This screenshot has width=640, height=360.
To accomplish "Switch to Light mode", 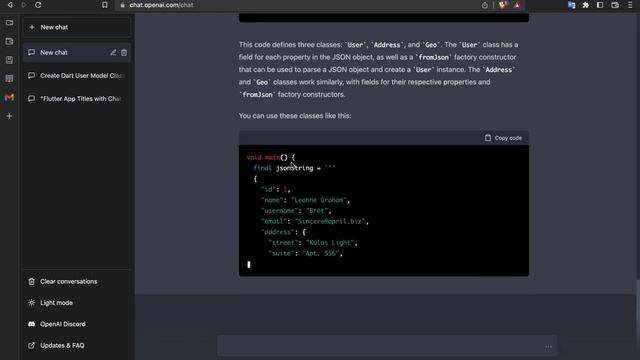I will (77, 303).
